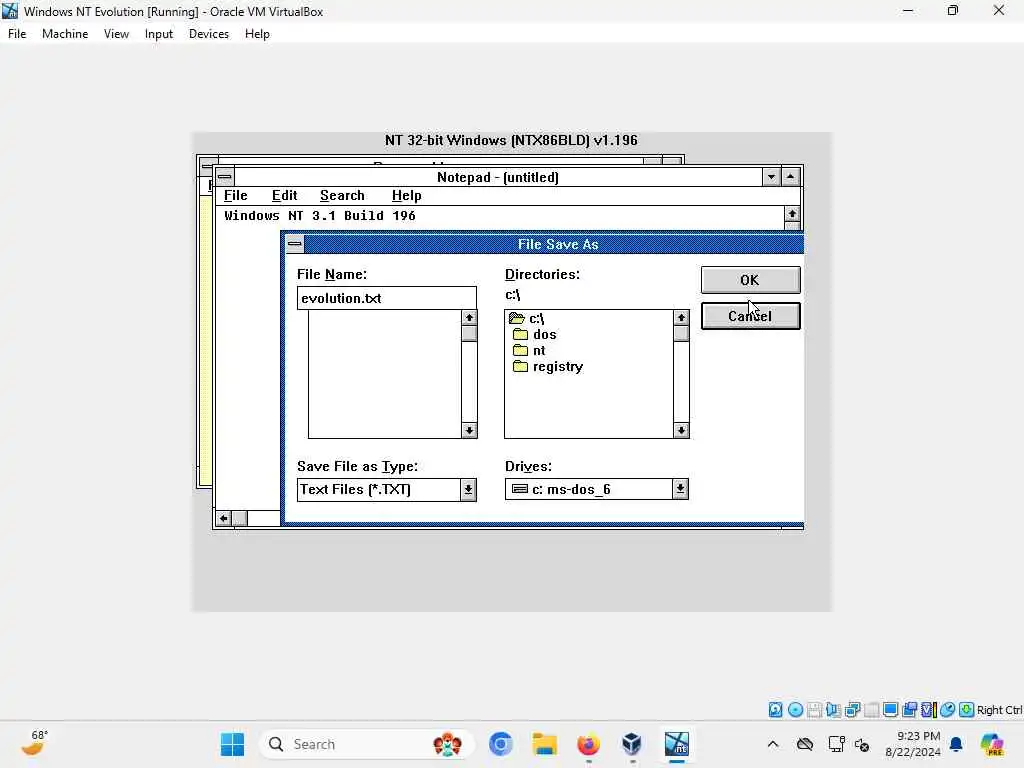Click the down arrow of the Directories scrollbar
1024x768 pixels.
click(681, 430)
